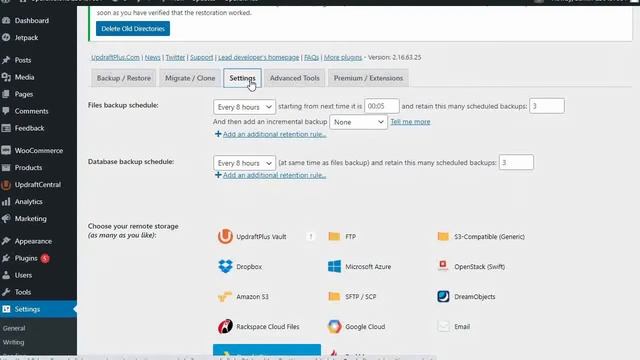Focus the database retained backups count field
The image size is (640, 360).
pos(516,162)
